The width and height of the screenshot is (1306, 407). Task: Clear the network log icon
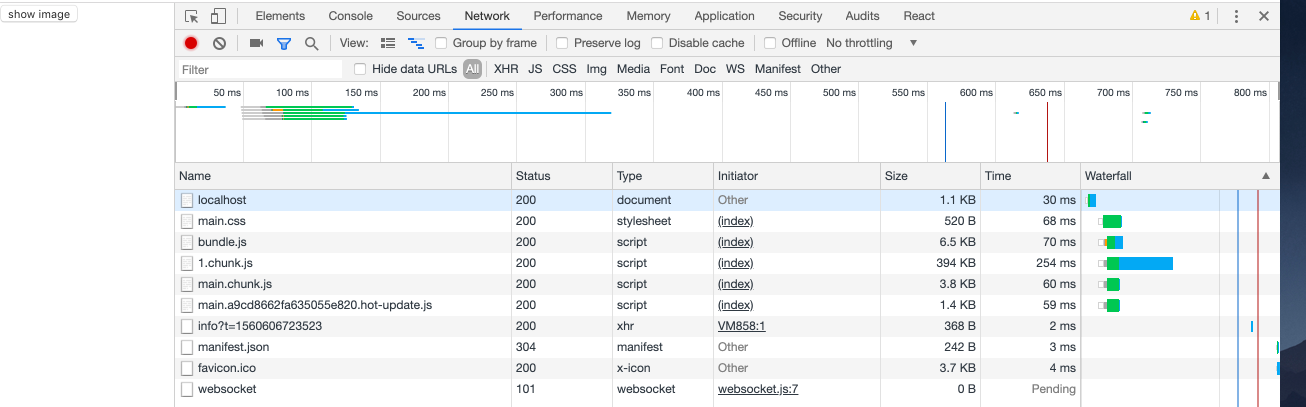tap(219, 43)
